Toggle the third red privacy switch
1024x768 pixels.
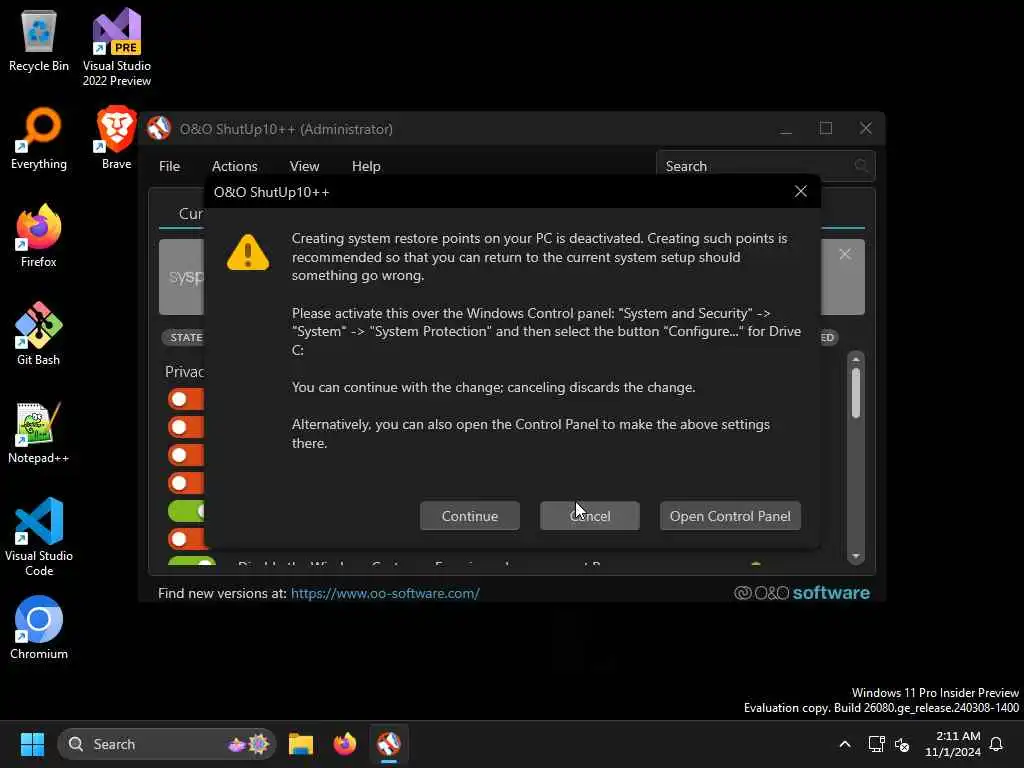pos(186,455)
